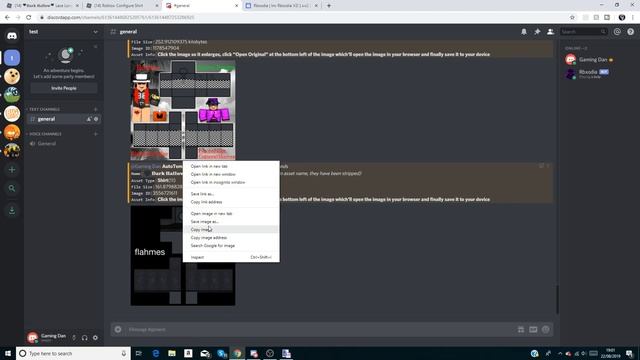
Task: Open new browser tab plus
Action: 329,6
